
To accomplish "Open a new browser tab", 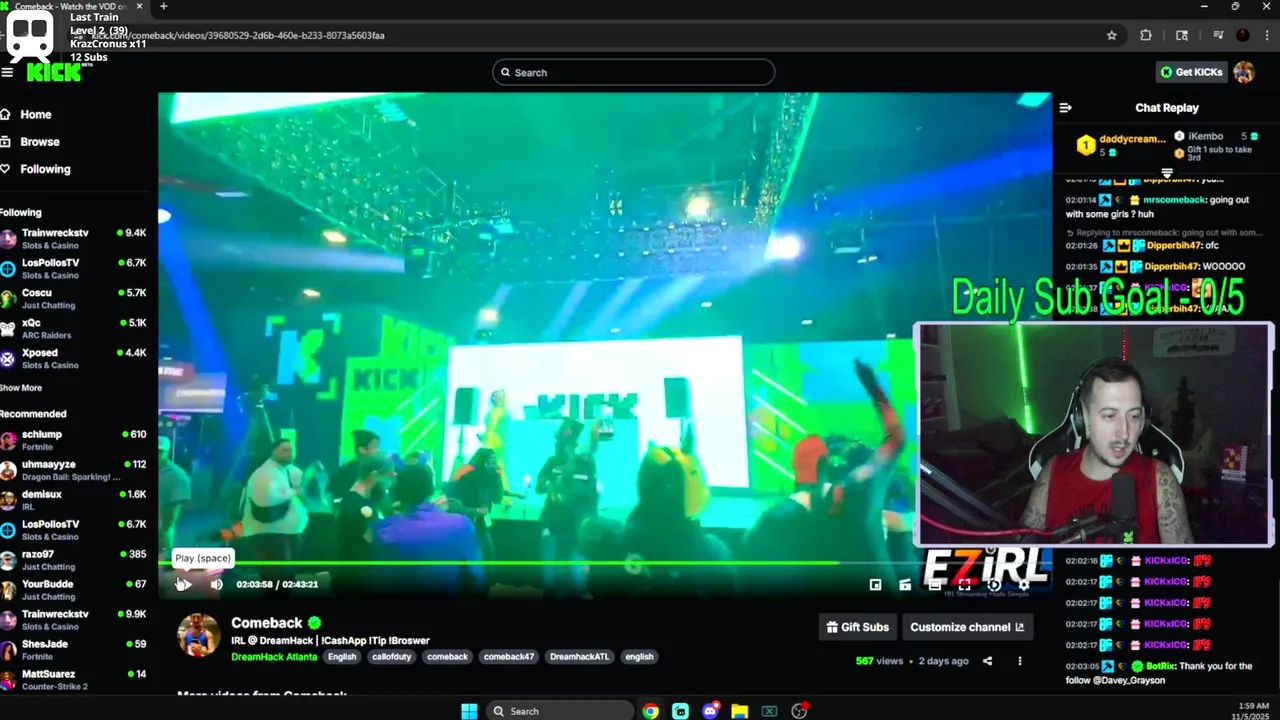I will click(163, 7).
